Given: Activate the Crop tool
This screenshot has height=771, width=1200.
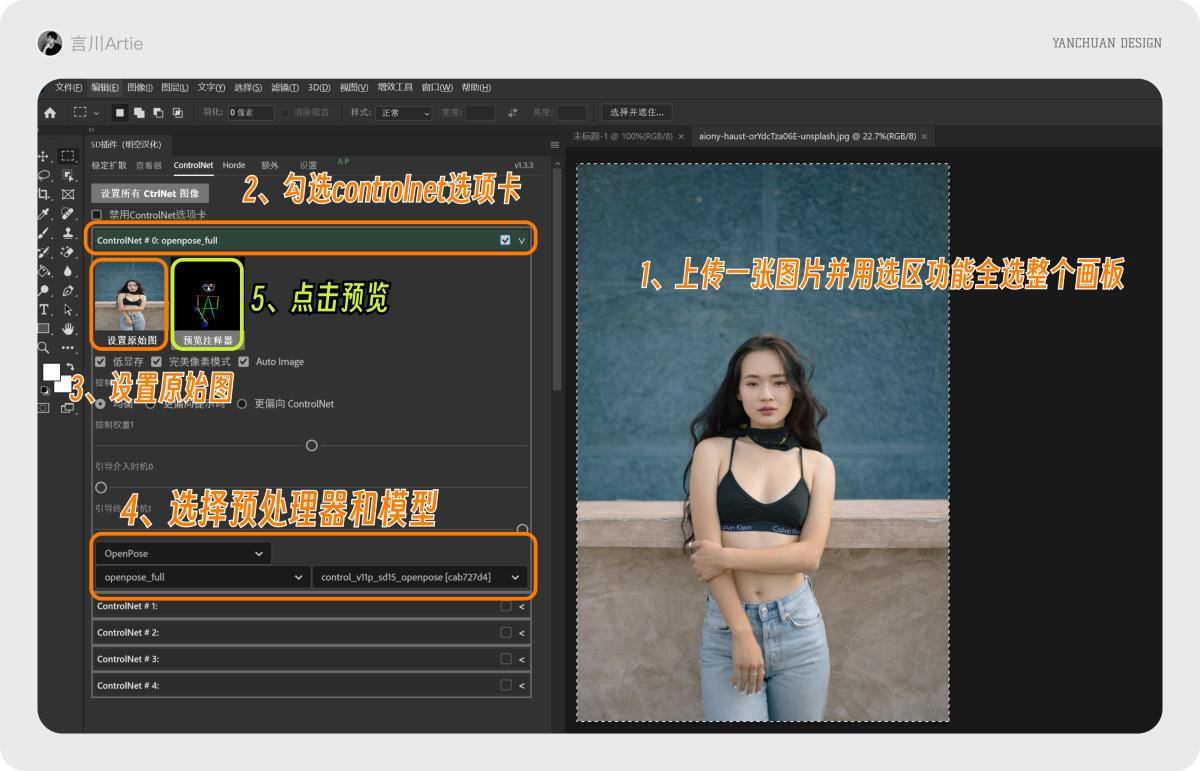Looking at the screenshot, I should [43, 194].
